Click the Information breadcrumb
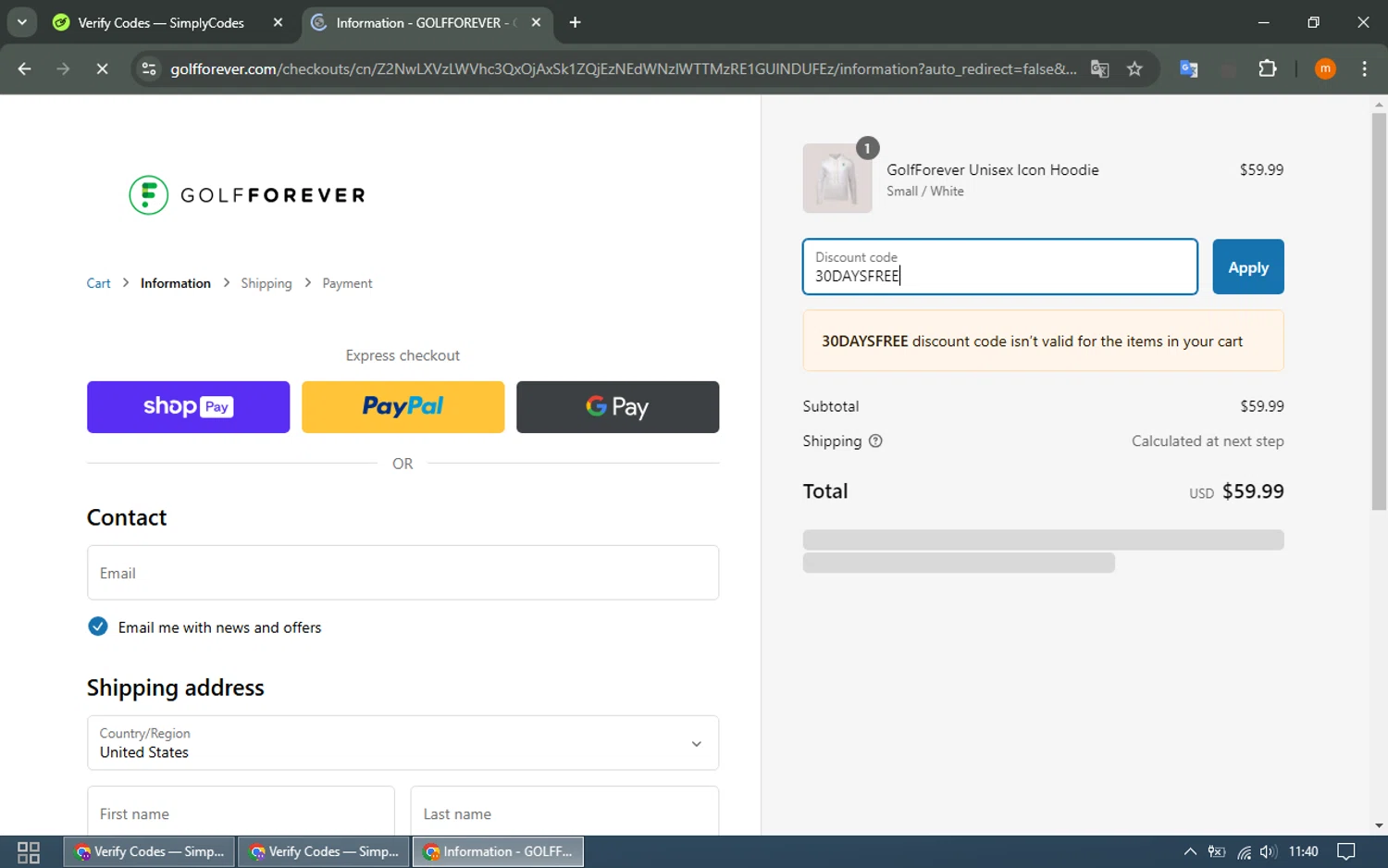The width and height of the screenshot is (1388, 868). [176, 283]
